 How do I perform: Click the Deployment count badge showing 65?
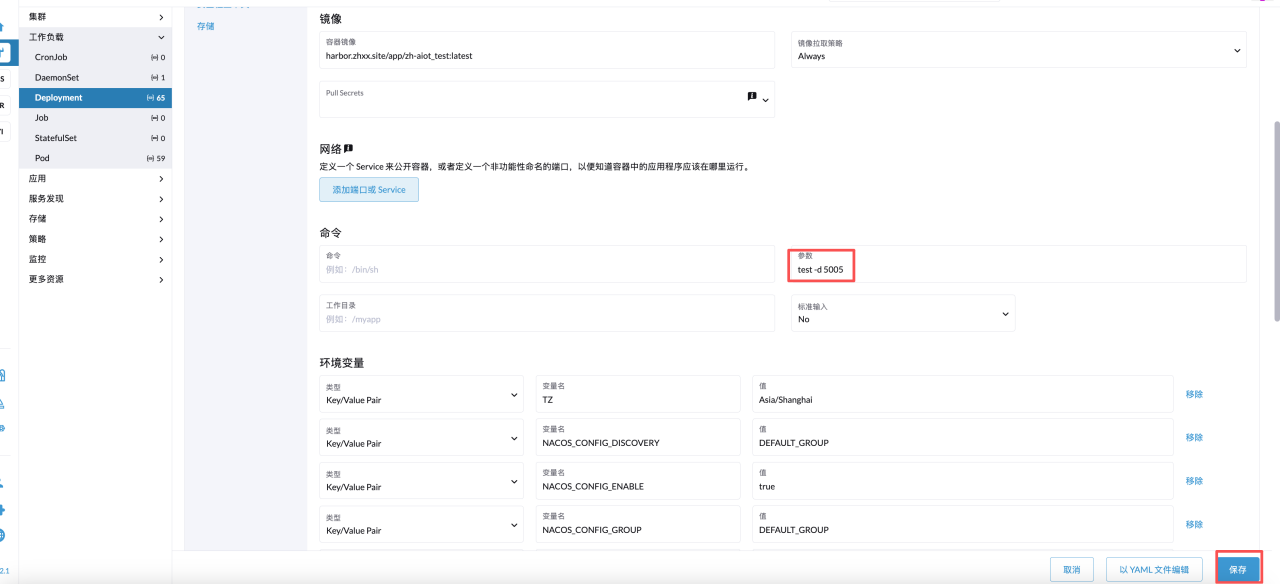coord(156,98)
